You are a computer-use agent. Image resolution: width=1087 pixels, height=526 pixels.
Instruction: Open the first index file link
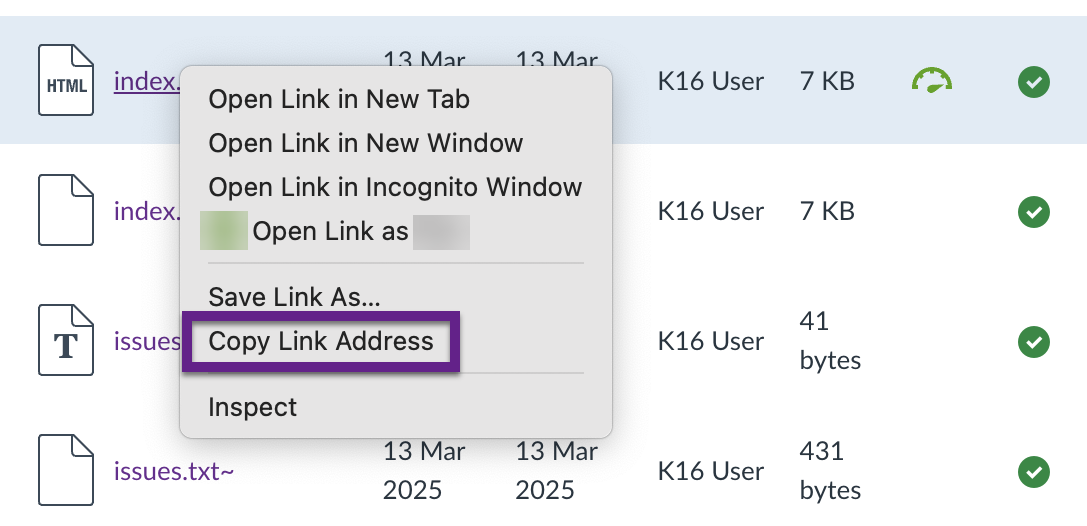point(147,82)
